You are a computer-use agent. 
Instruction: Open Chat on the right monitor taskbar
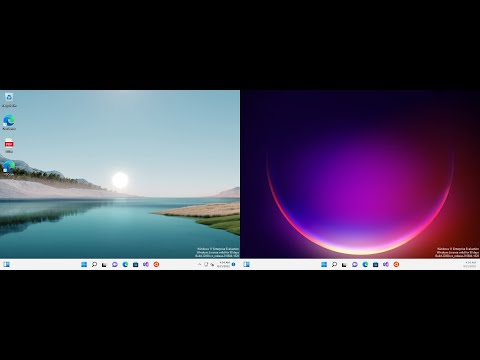(355, 264)
